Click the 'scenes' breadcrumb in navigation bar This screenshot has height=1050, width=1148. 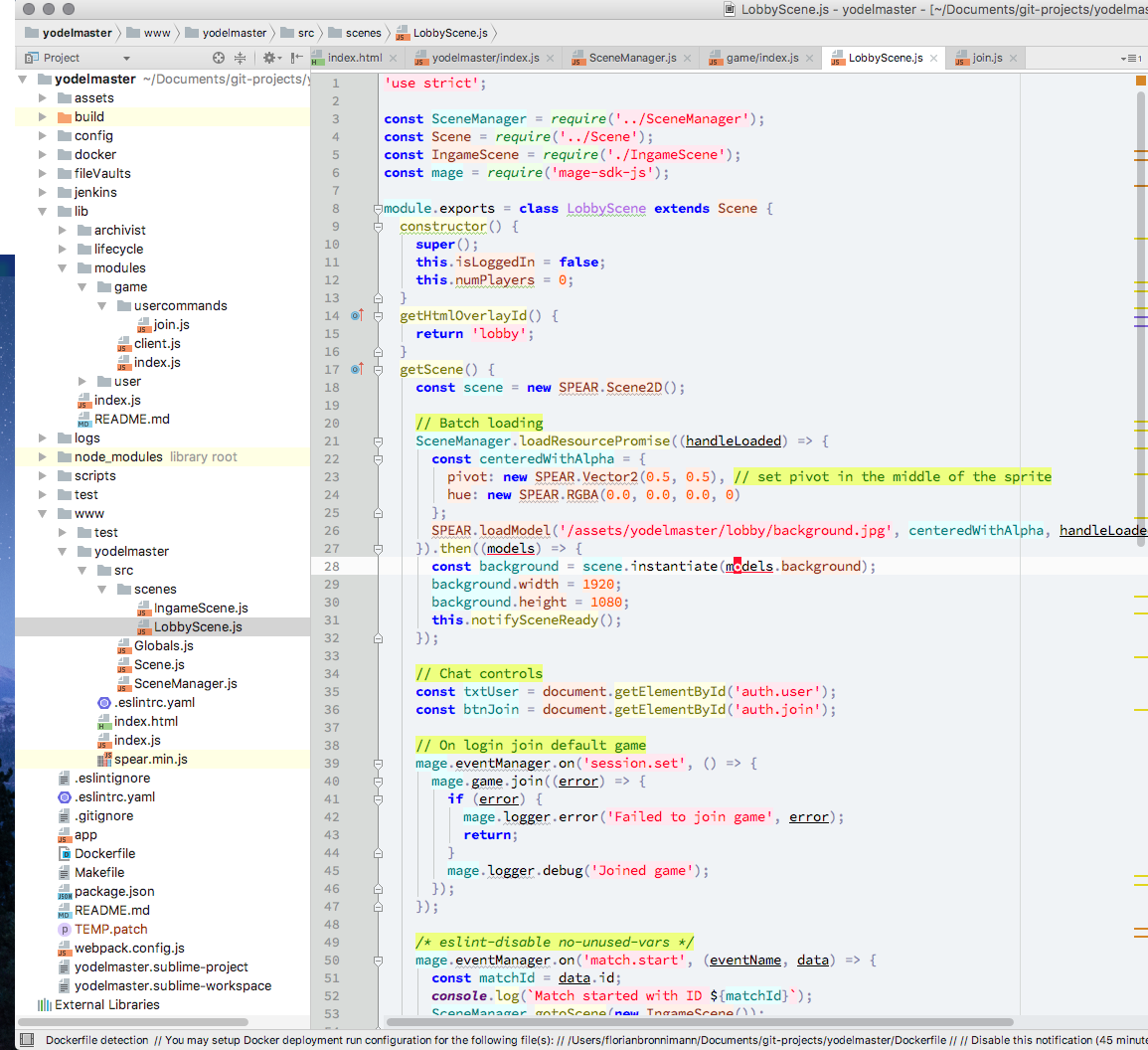point(363,33)
